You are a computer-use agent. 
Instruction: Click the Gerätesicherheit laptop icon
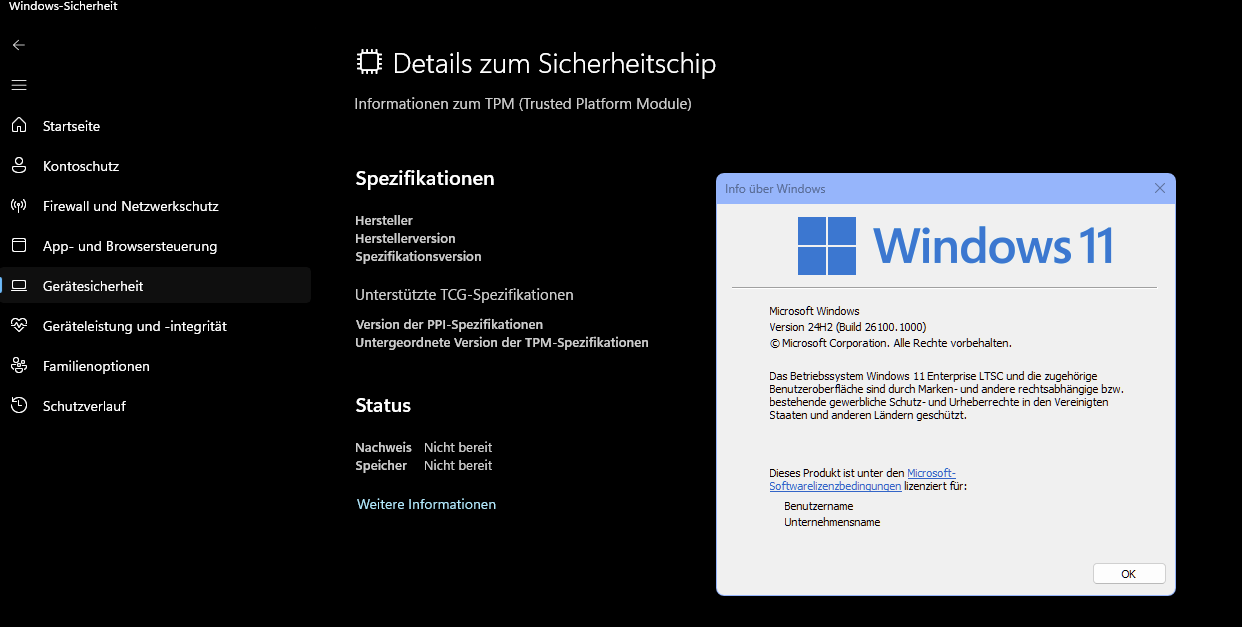click(19, 285)
